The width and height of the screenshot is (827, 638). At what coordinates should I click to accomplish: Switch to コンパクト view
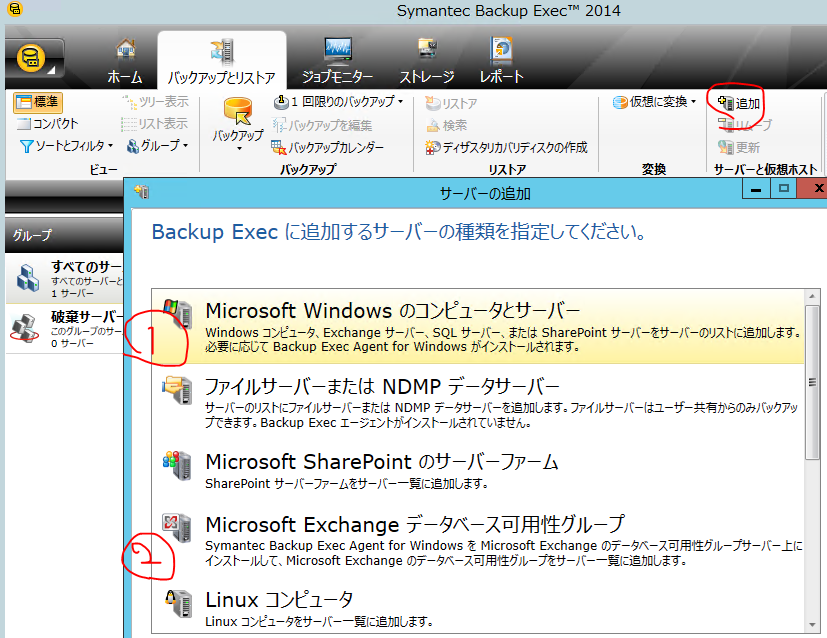click(x=47, y=124)
